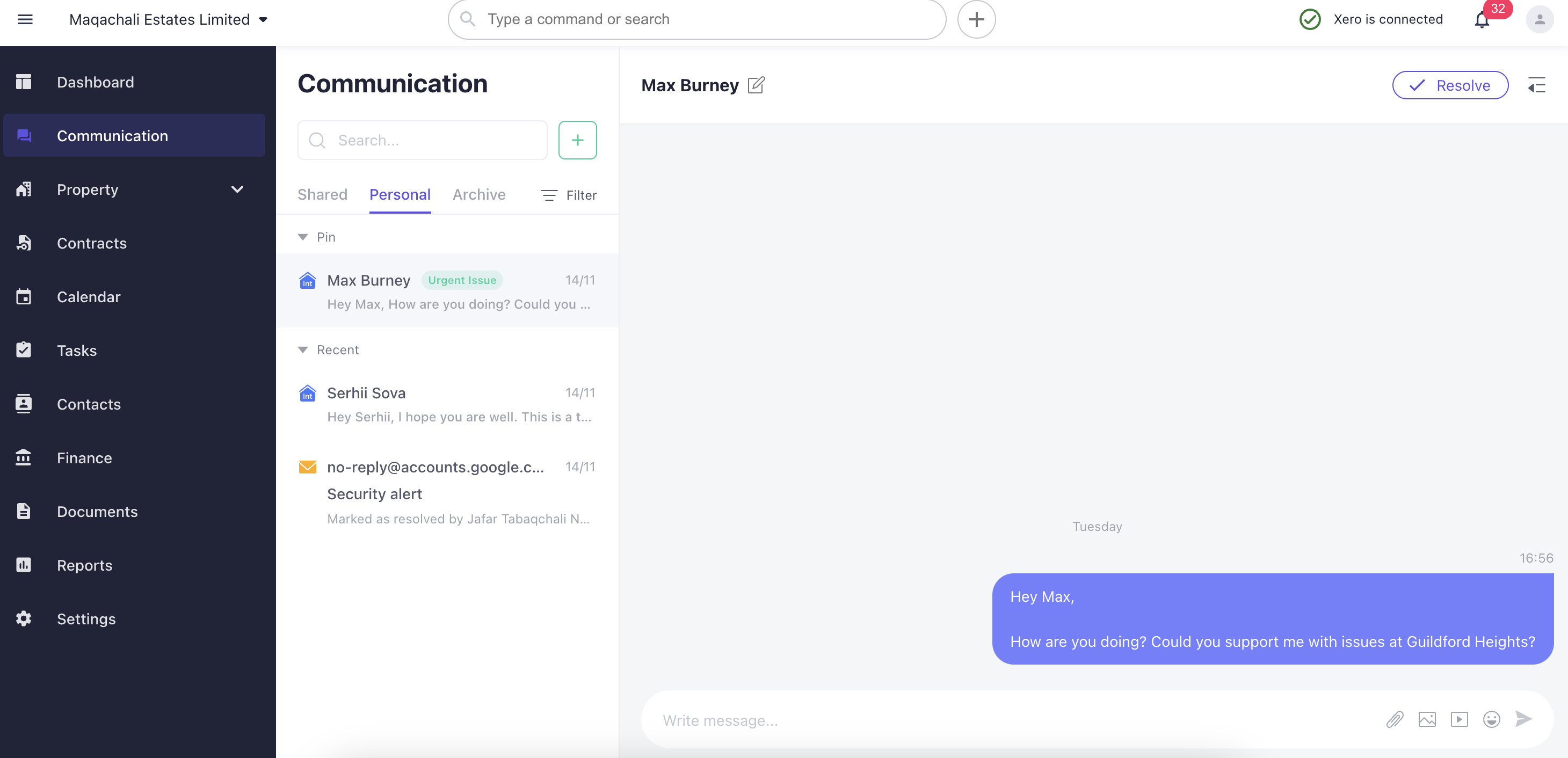Click the Communication chat icon
The image size is (1568, 758).
24,135
